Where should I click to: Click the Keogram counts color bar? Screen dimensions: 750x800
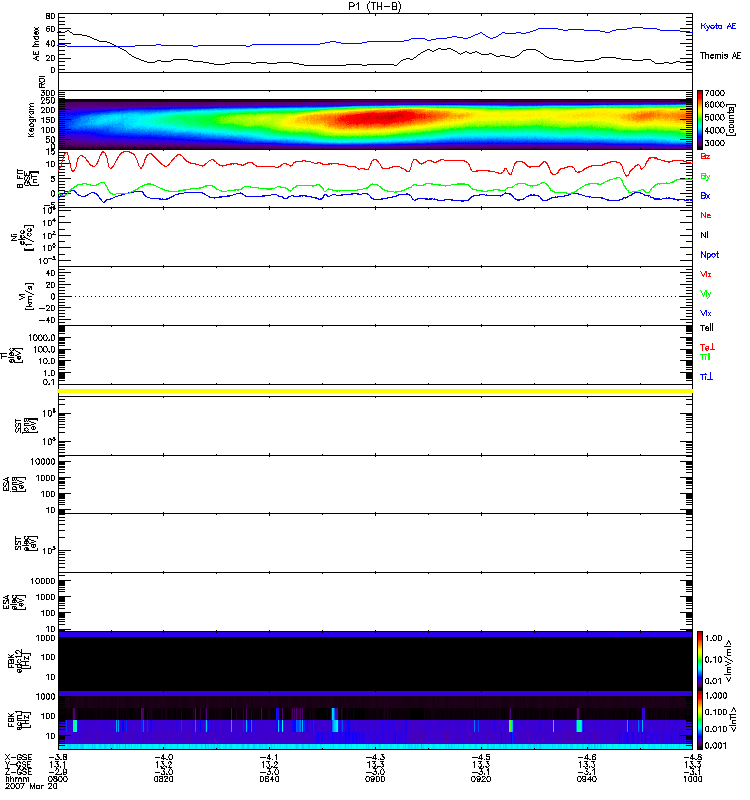pos(700,118)
